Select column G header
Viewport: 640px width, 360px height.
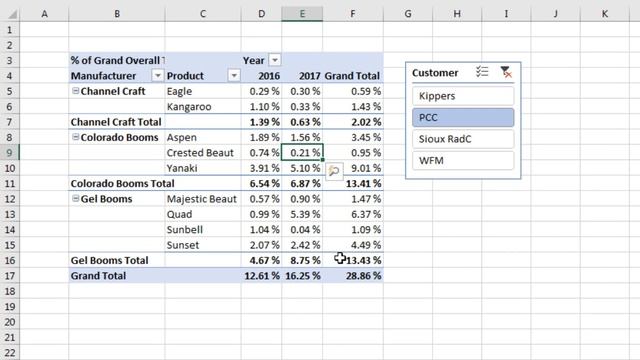click(408, 14)
